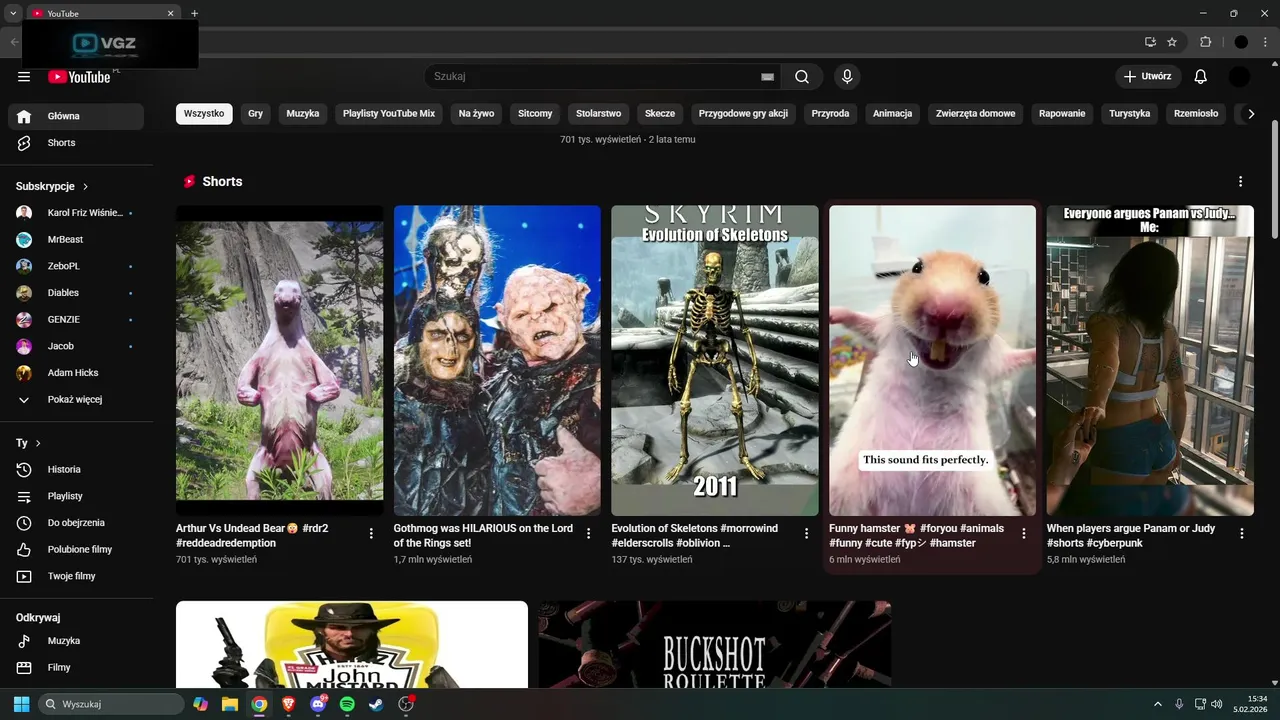The width and height of the screenshot is (1280, 720).
Task: Open Historia in the sidebar
Action: (x=76, y=469)
